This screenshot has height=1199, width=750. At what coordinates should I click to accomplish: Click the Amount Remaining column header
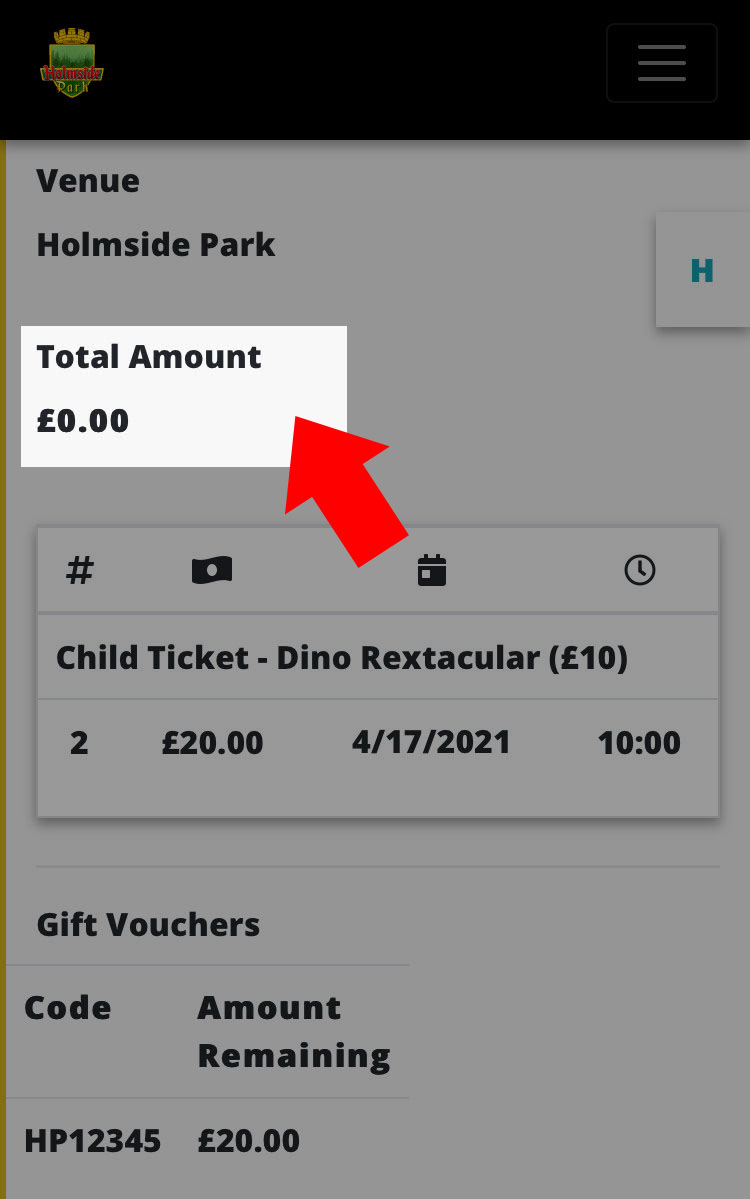[294, 1032]
